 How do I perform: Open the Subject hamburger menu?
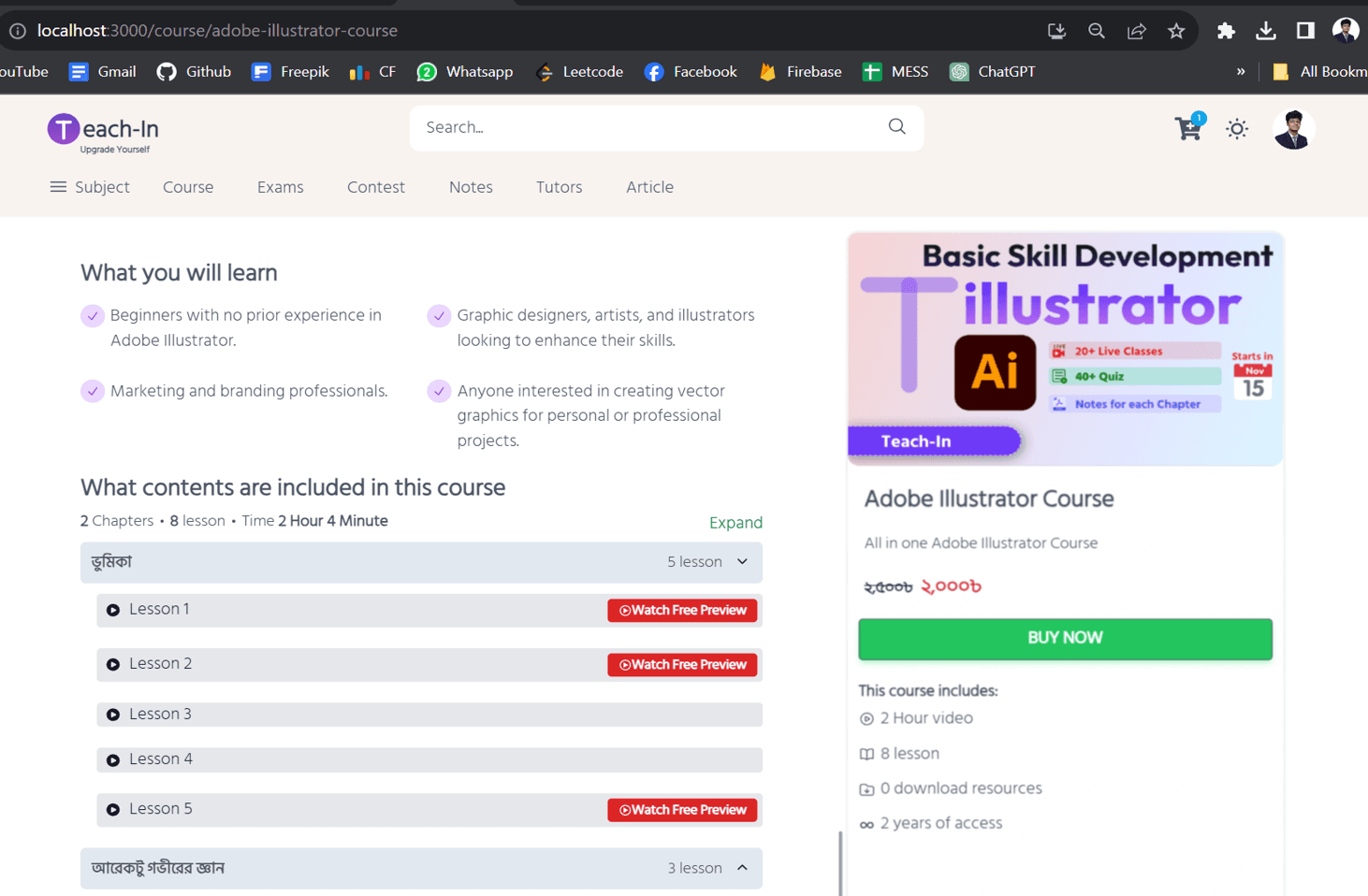click(90, 187)
